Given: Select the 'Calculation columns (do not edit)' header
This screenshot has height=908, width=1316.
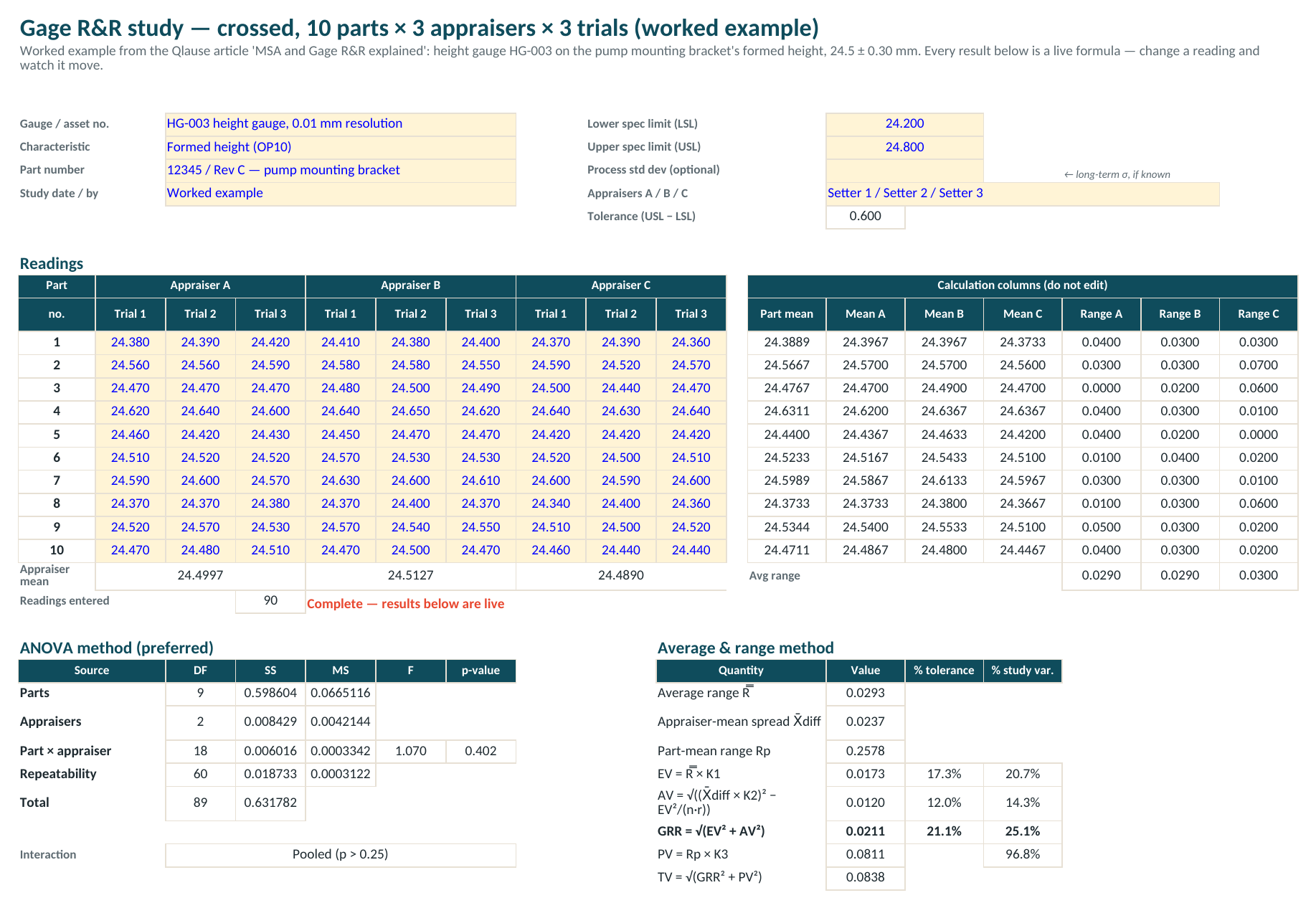Looking at the screenshot, I should coord(1023,285).
